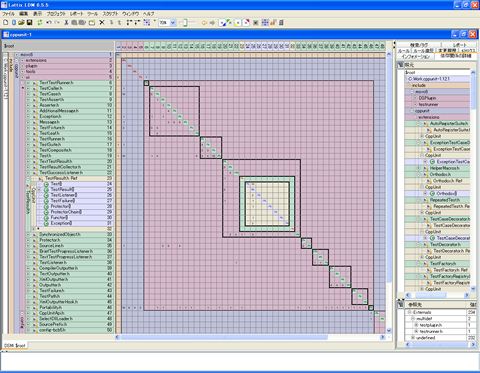This screenshot has width=480, height=373.
Task: Click class icon next to Protector()
Action: pyautogui.click(x=46, y=206)
